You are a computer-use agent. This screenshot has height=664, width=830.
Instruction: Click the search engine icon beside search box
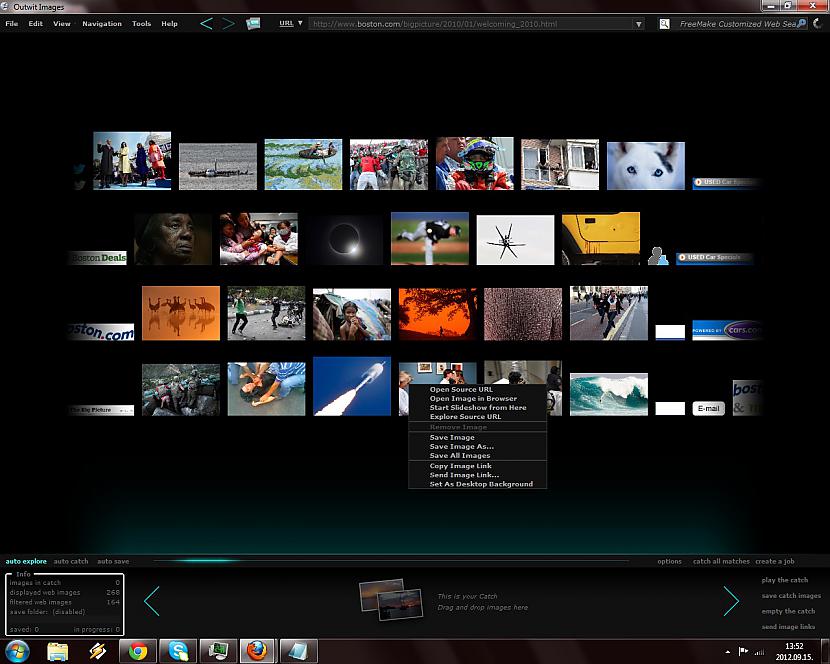(x=664, y=24)
